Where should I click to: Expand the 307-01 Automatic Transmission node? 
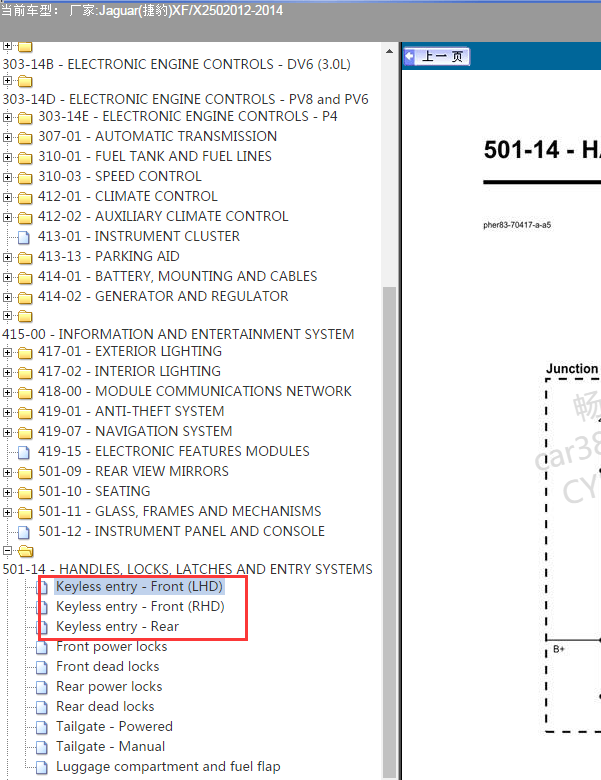[x=7, y=137]
